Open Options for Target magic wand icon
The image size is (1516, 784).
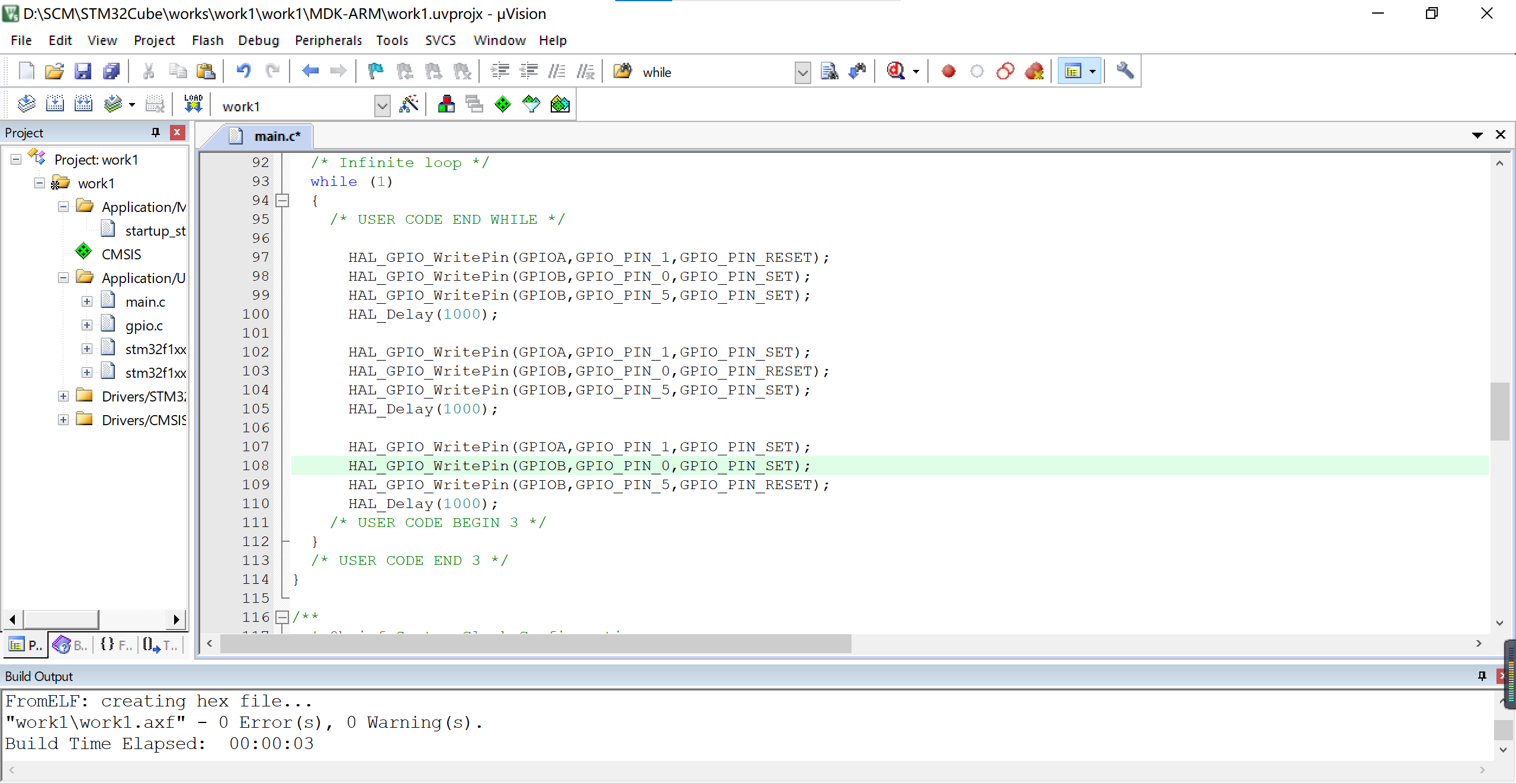(409, 105)
